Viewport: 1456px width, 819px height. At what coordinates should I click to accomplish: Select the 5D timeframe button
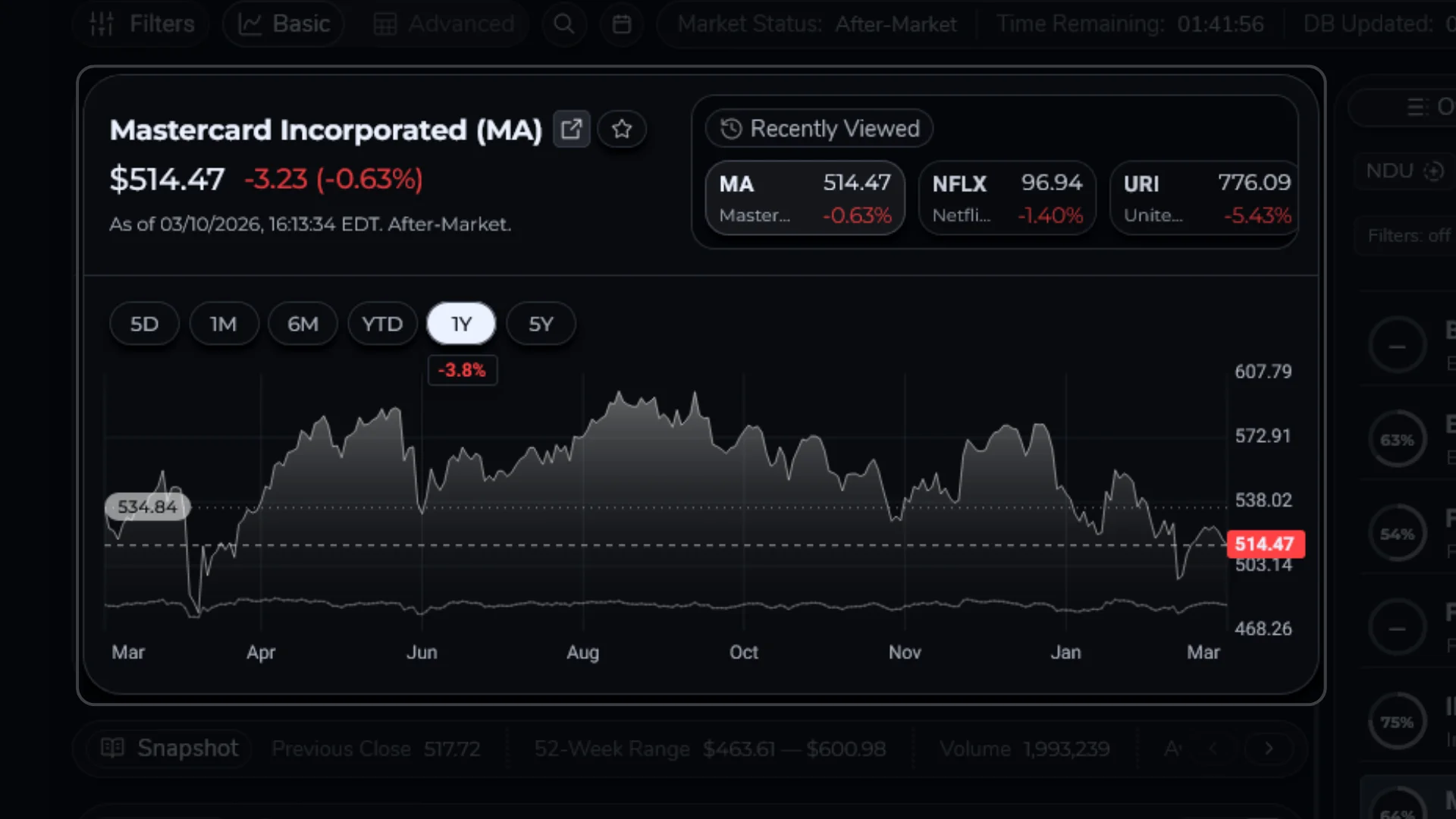click(144, 324)
